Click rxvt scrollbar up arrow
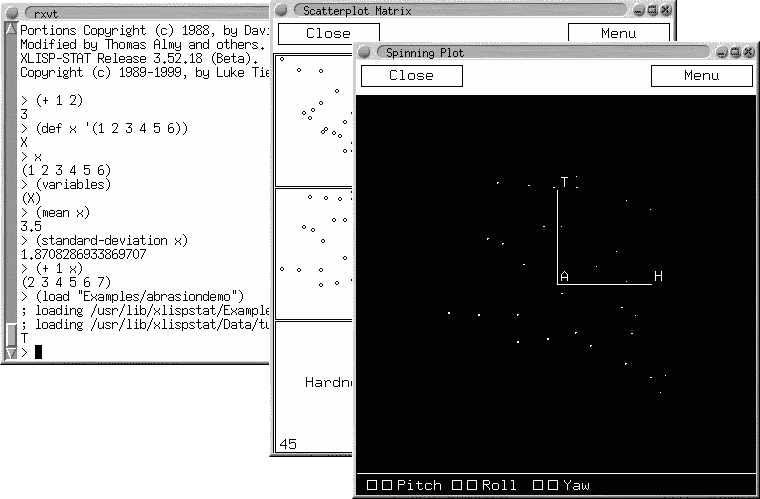Screen dimensions: 760x499 (x=11, y=29)
